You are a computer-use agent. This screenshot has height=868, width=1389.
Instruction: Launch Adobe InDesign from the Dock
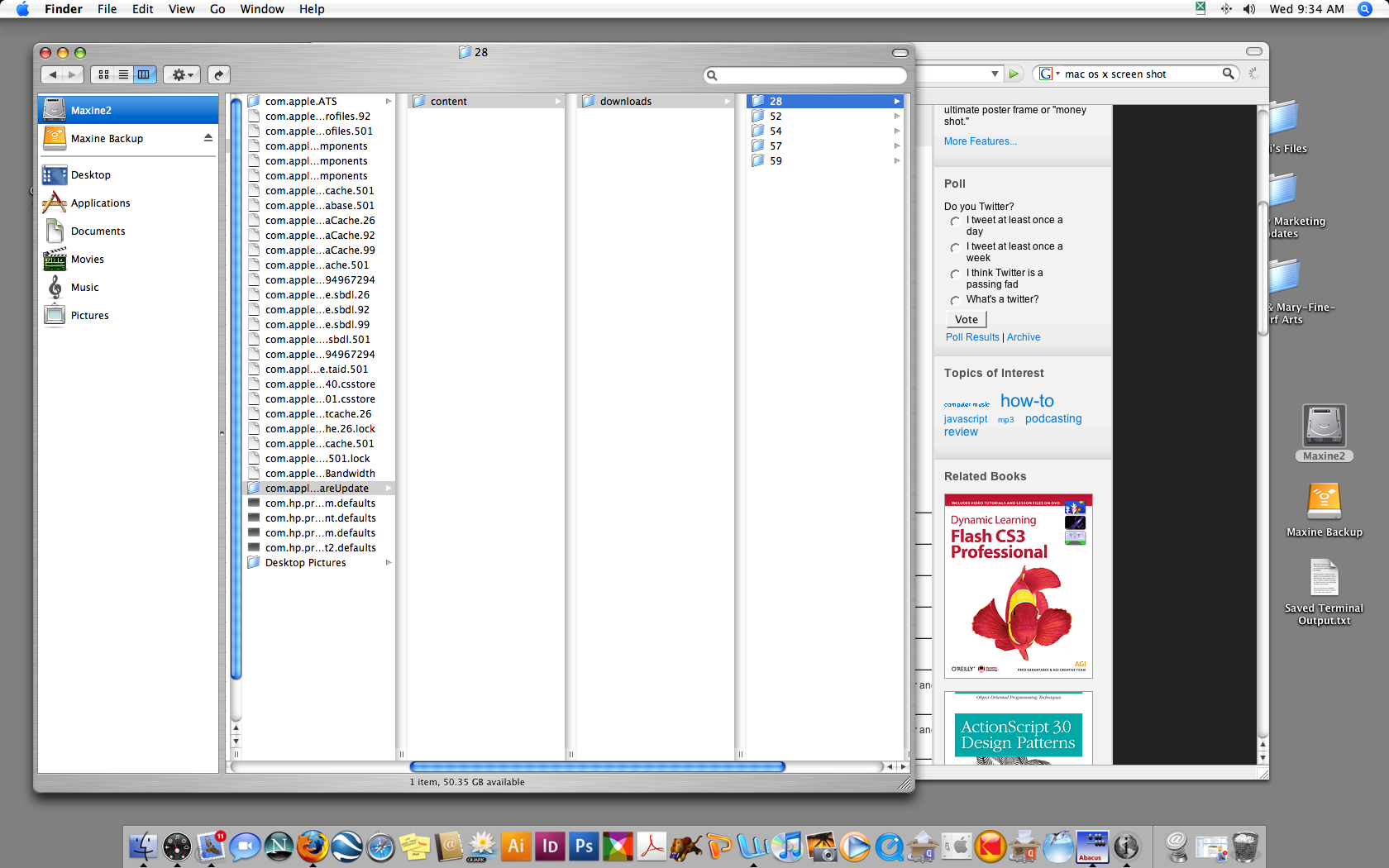click(x=550, y=846)
